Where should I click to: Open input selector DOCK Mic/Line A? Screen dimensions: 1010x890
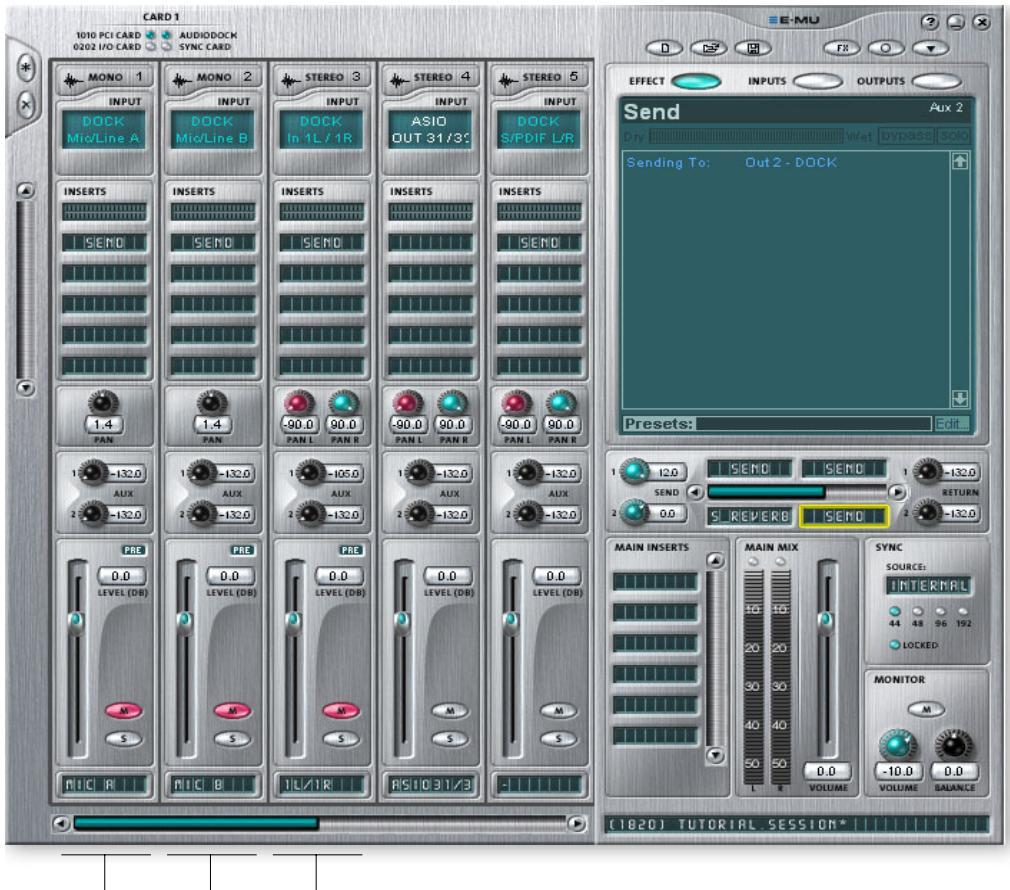[x=104, y=129]
